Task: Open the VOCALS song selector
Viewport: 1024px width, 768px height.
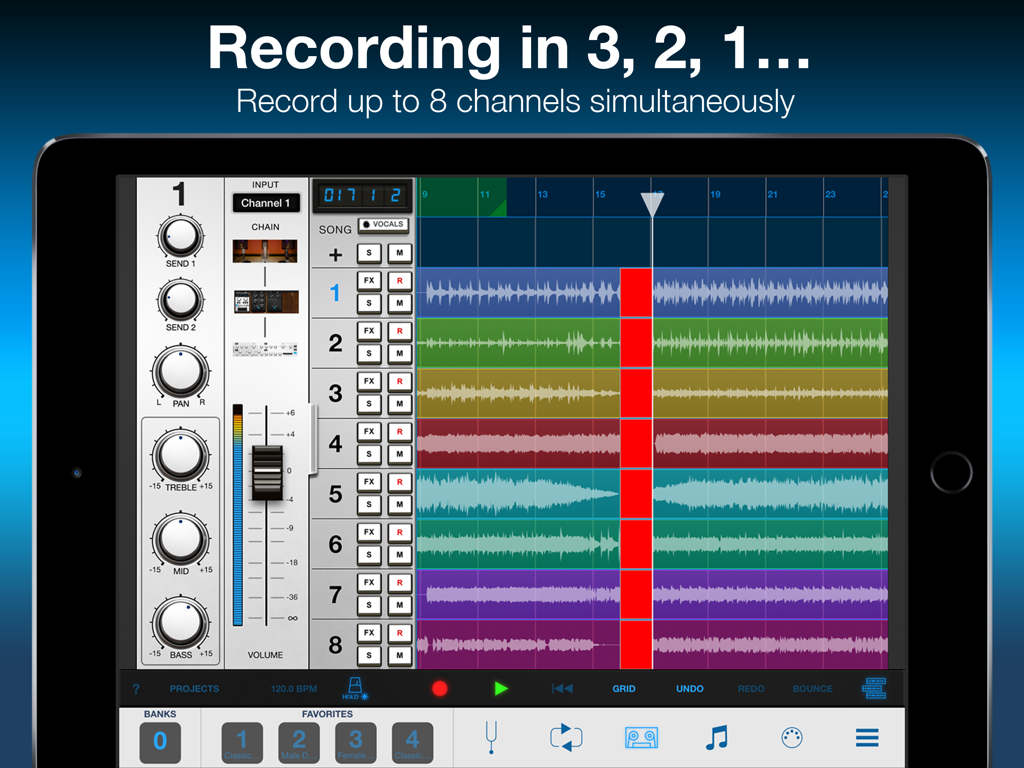Action: pyautogui.click(x=383, y=225)
